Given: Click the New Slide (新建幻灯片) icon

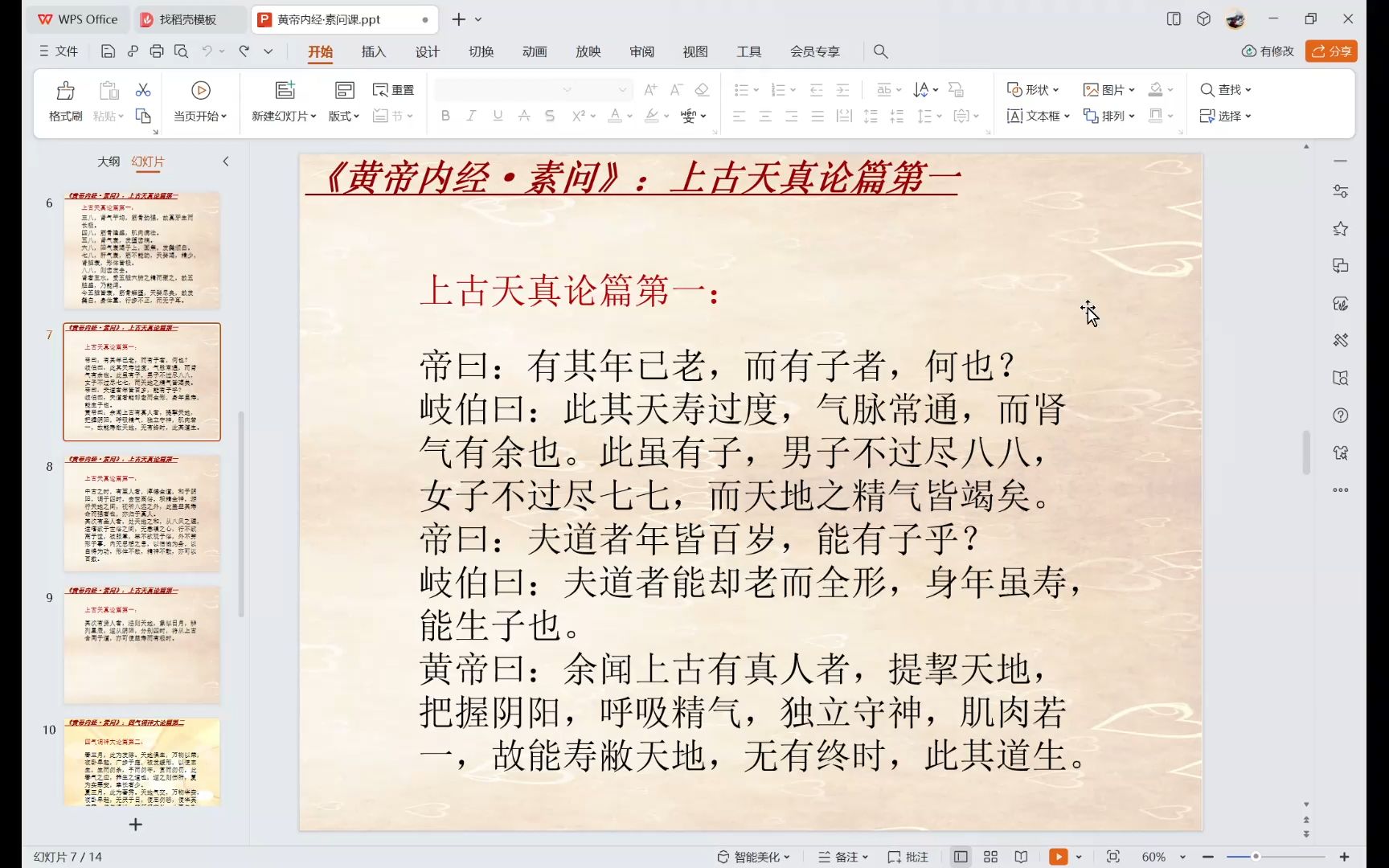Looking at the screenshot, I should click(285, 90).
